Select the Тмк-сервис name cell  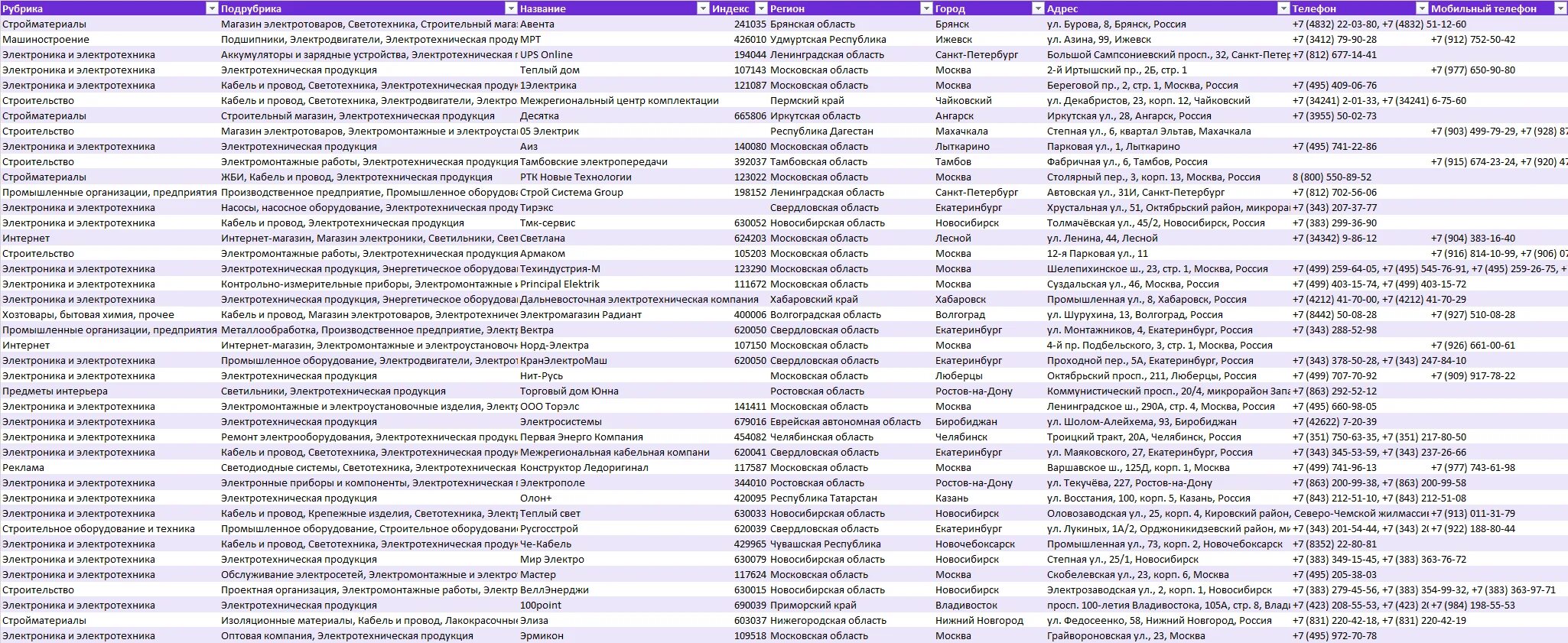click(613, 222)
